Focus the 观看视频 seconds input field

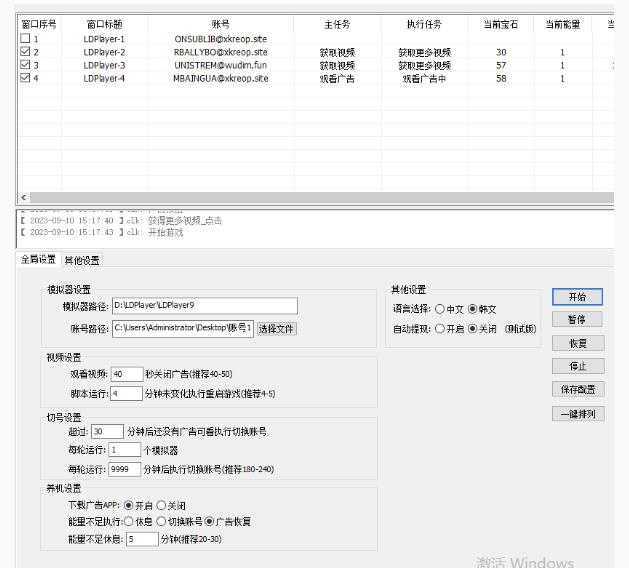[x=127, y=374]
